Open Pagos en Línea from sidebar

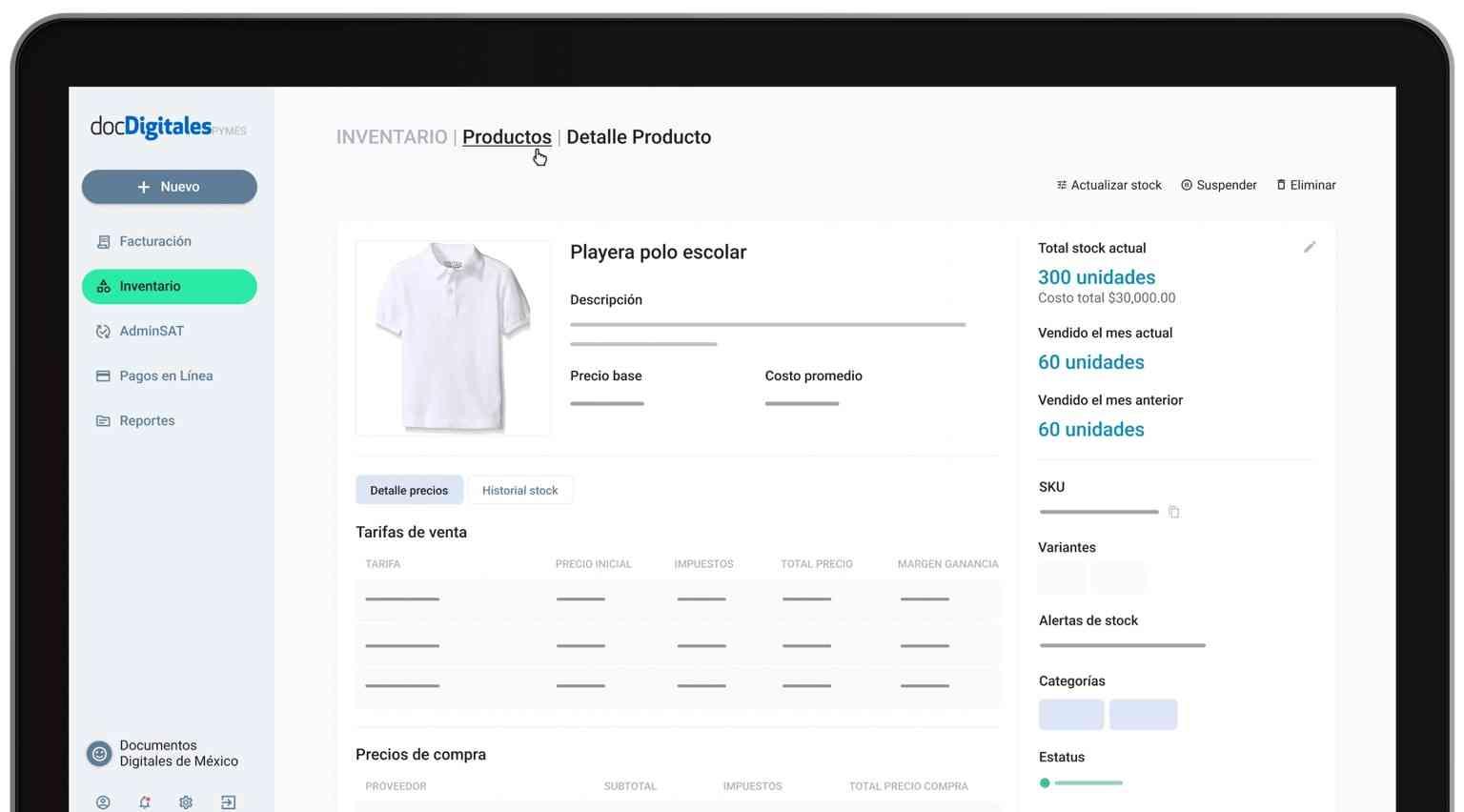tap(165, 376)
